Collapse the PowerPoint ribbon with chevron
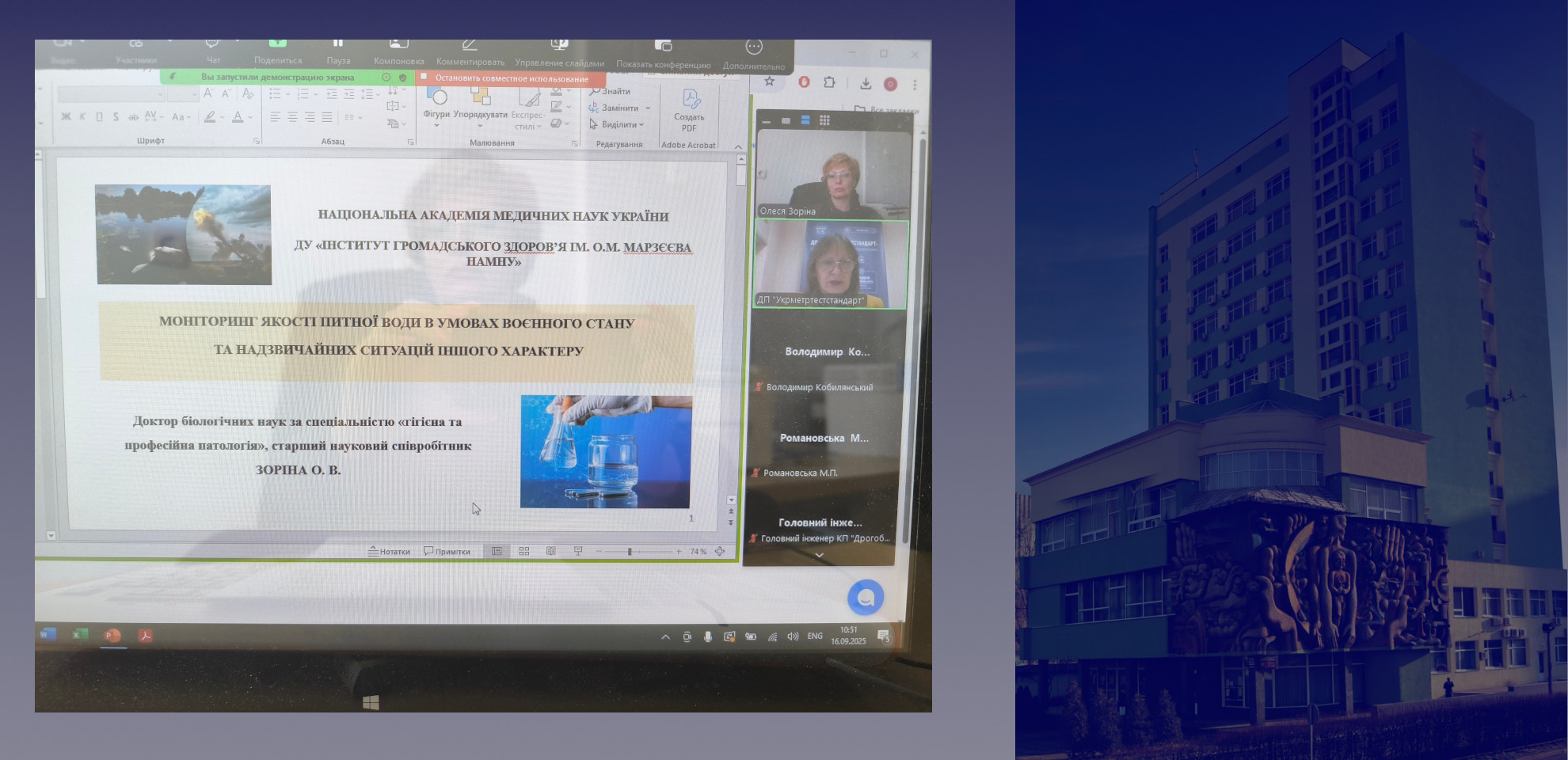Screen dimensions: 1568x760 click(x=738, y=146)
